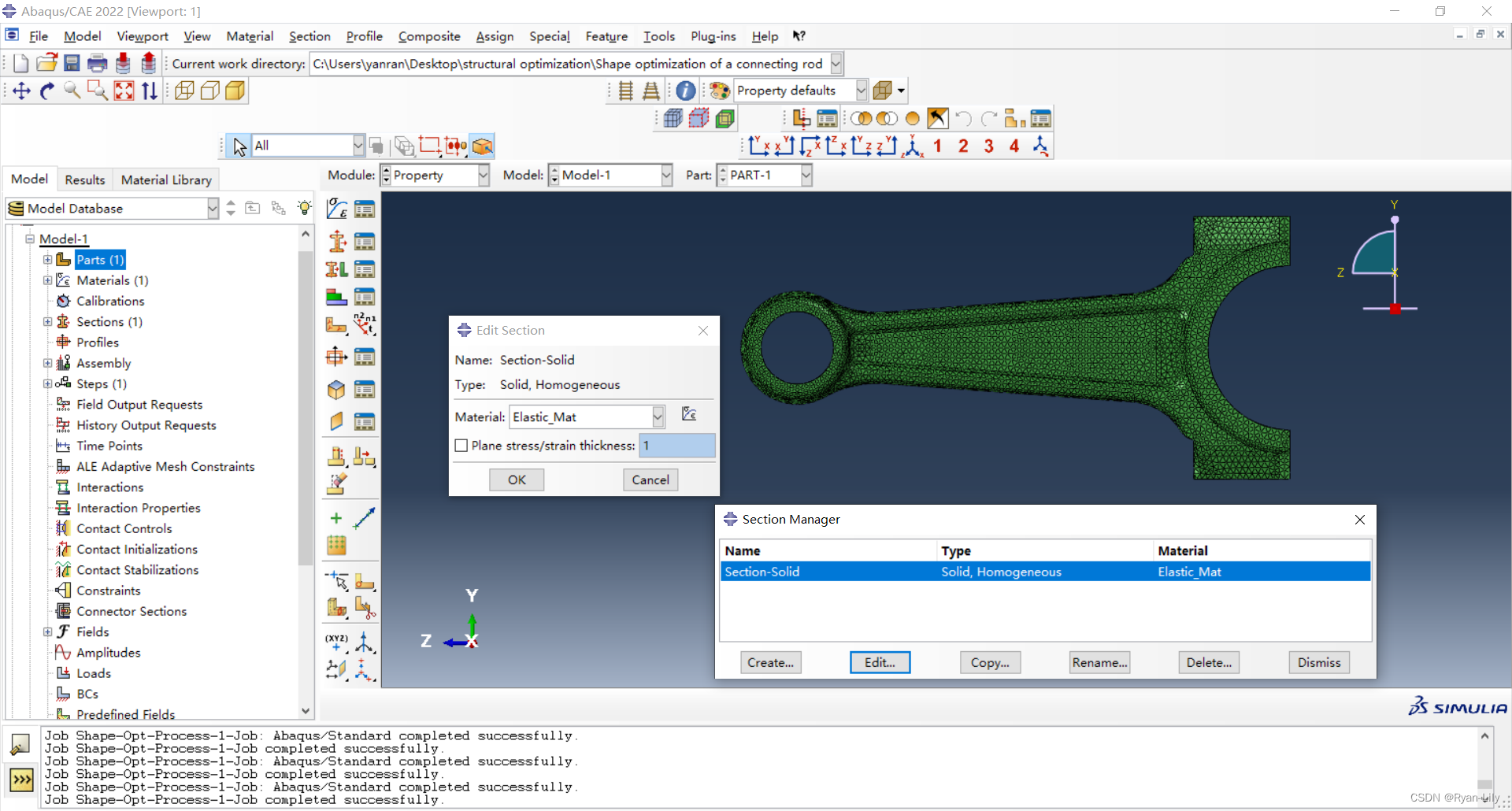Switch to the command line interface
This screenshot has height=811, width=1512.
20,780
